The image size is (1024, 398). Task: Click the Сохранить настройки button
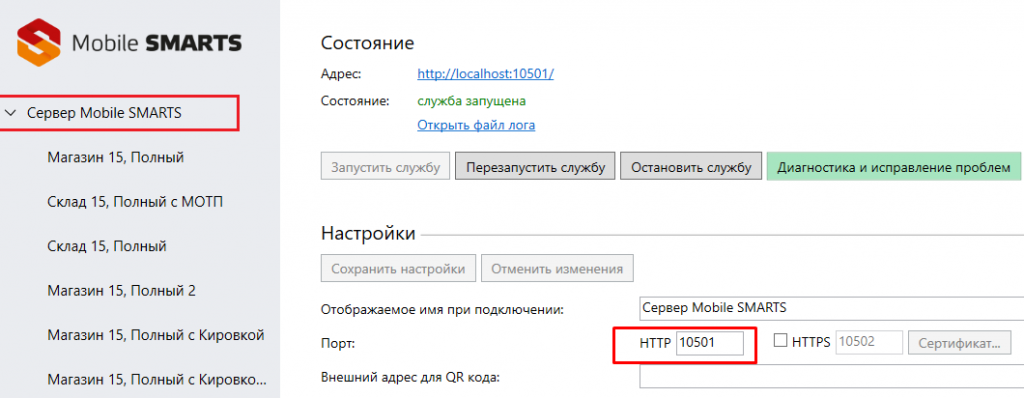[398, 269]
